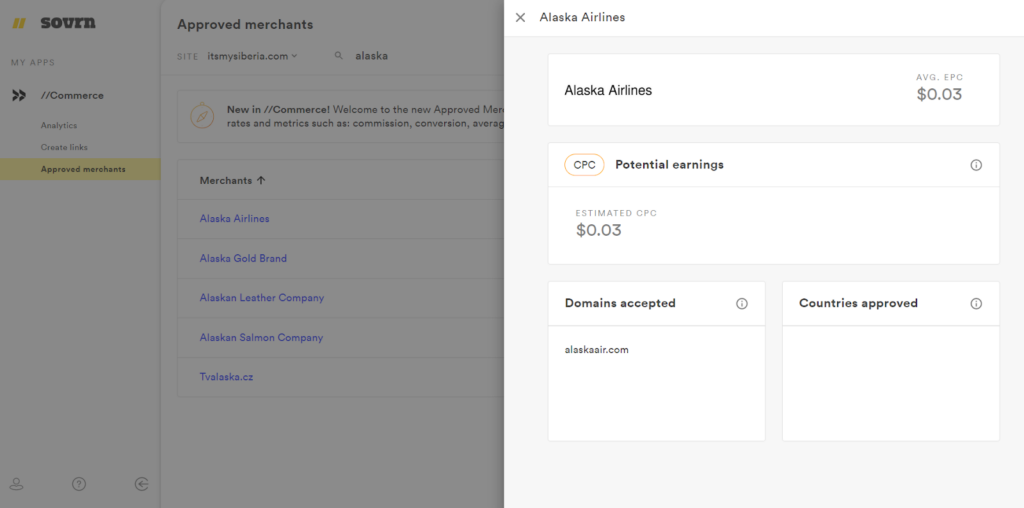Click the logout arrow icon

[x=142, y=484]
